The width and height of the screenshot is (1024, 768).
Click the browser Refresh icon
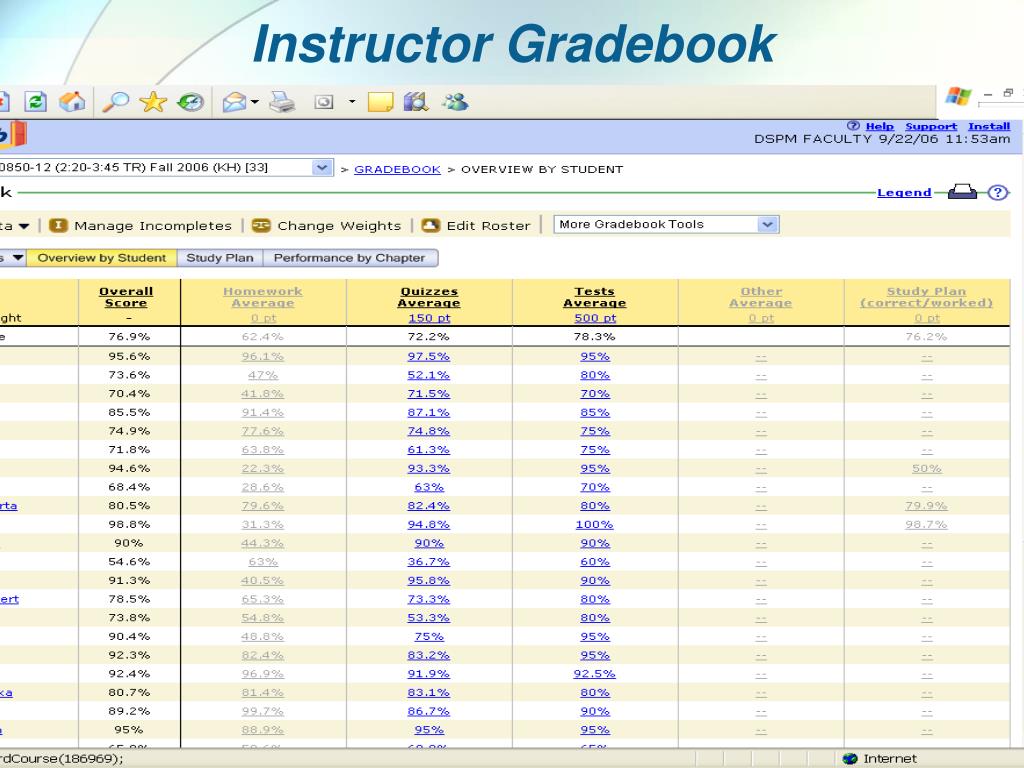[x=35, y=101]
